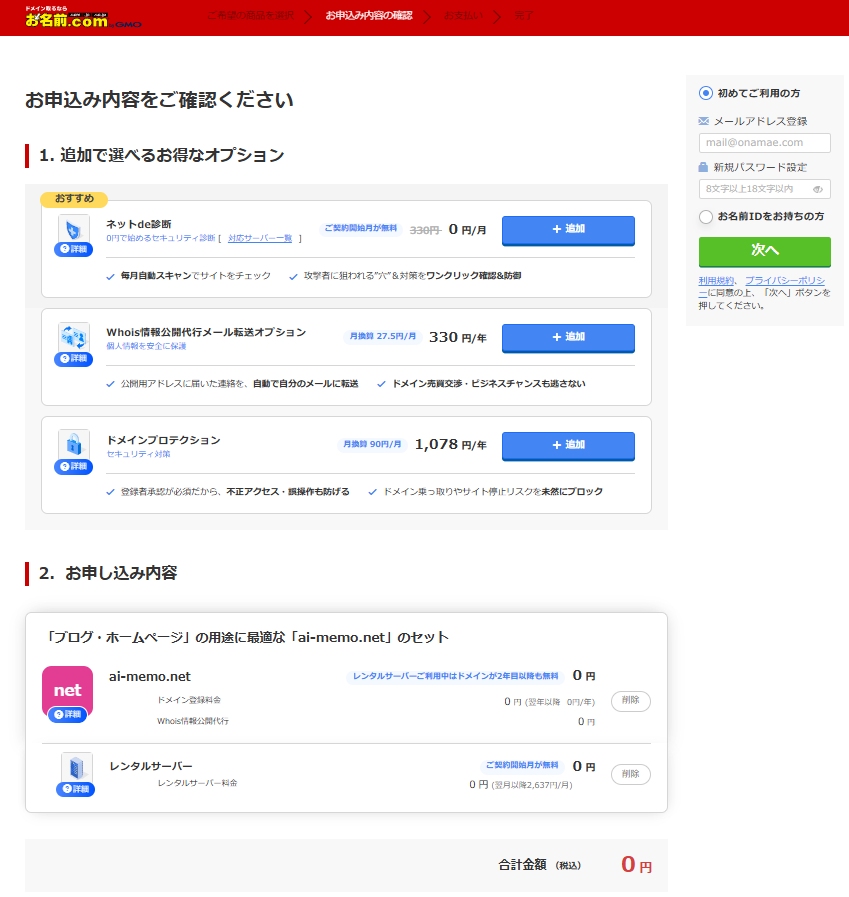Click the pink net domain icon
This screenshot has height=897, width=849.
68,689
